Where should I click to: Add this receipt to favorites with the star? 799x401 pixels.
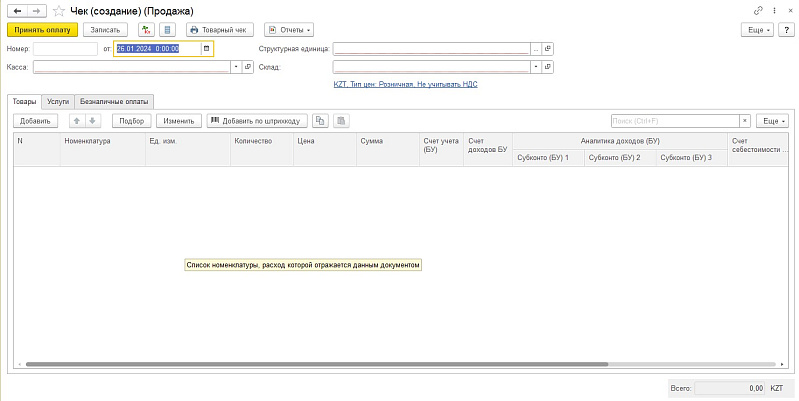point(58,10)
